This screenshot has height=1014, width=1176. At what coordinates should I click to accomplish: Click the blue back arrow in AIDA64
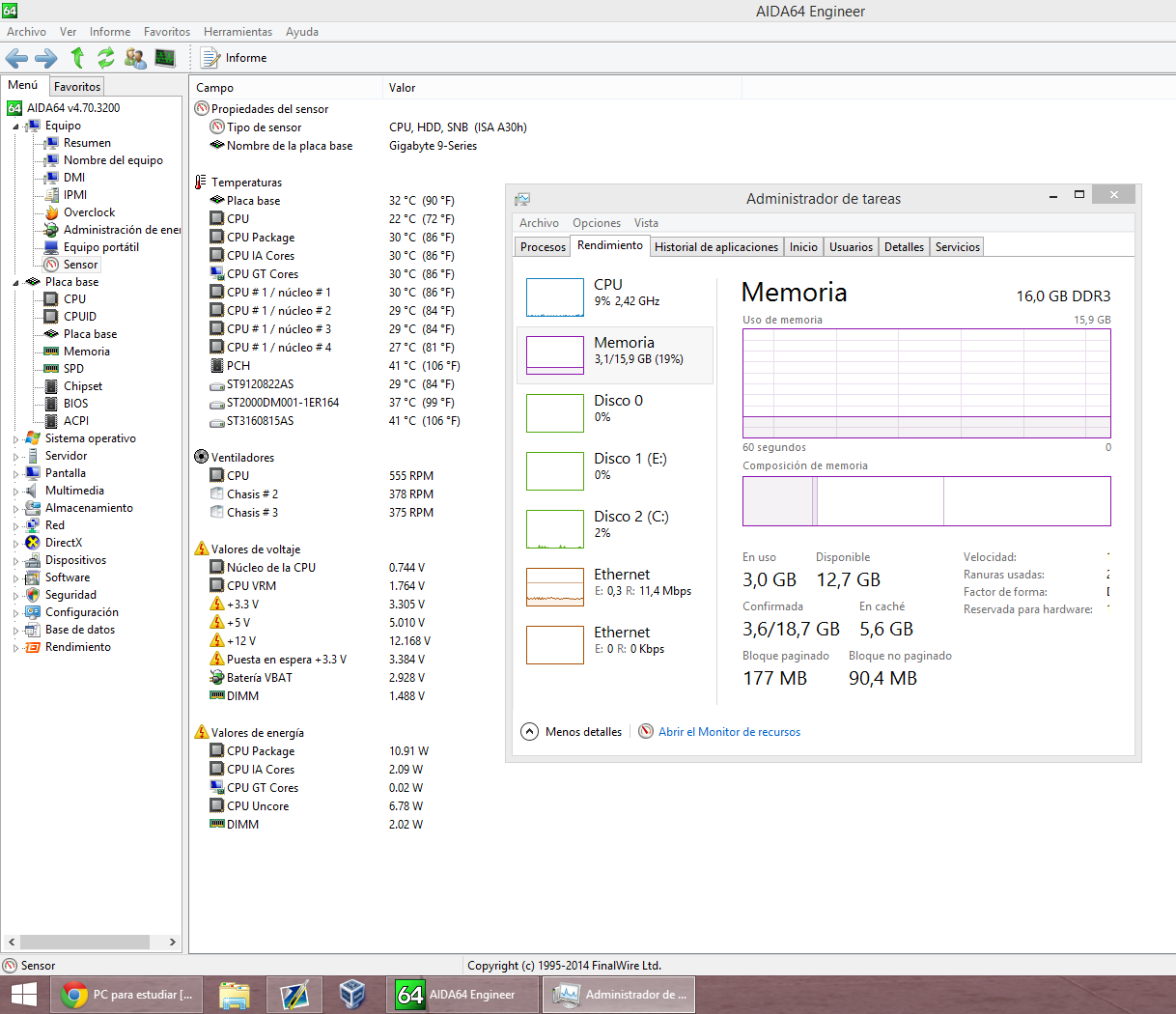pos(16,58)
